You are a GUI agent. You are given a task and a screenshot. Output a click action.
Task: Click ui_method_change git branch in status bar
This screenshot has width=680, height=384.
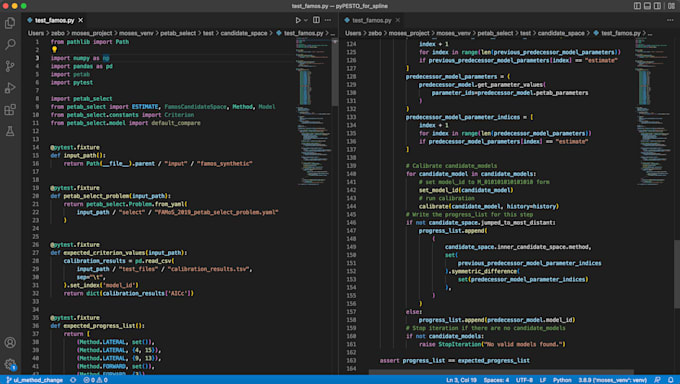point(34,380)
